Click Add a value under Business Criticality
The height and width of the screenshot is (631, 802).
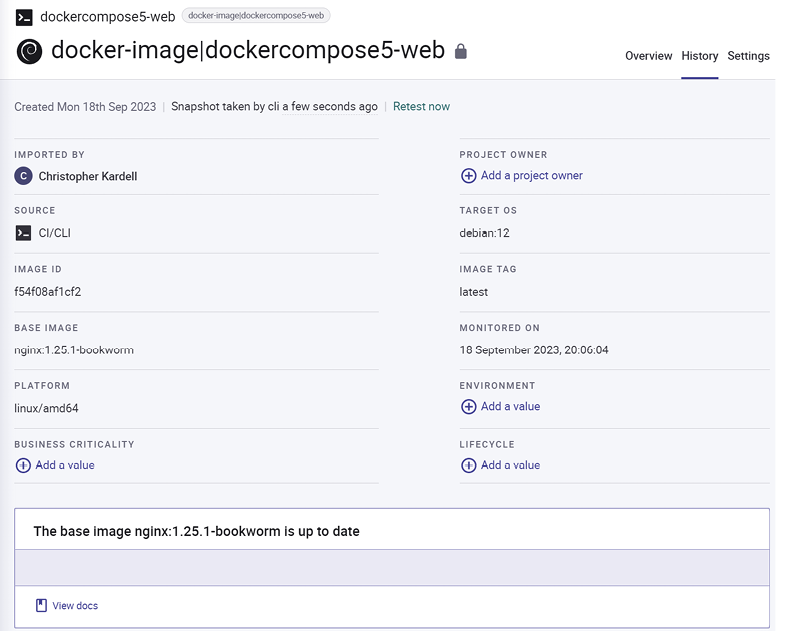point(65,465)
